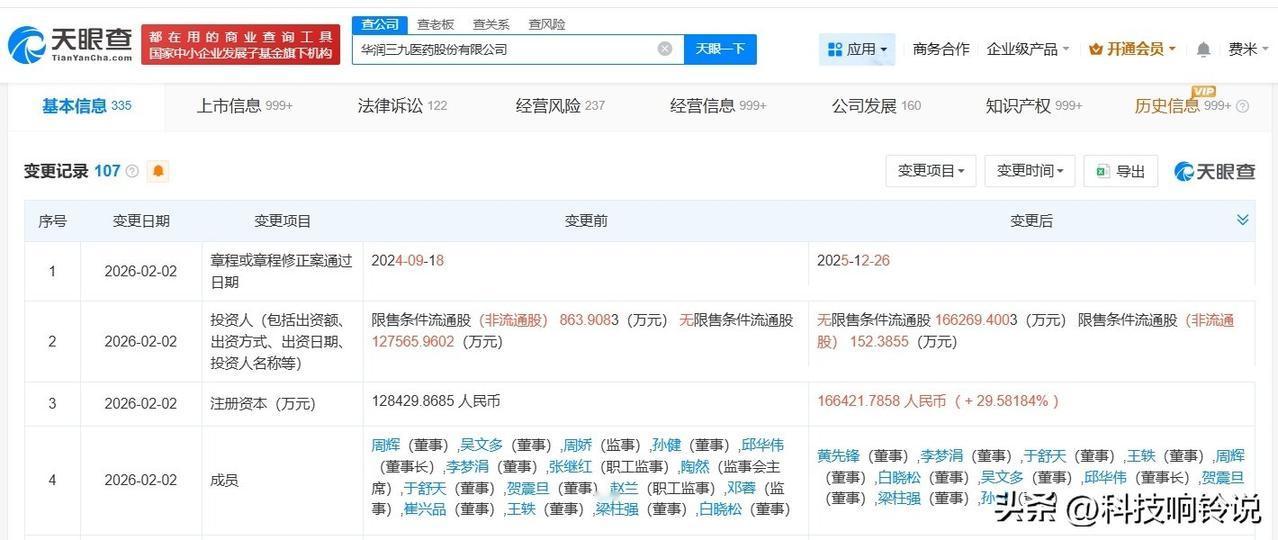Switch to the 公司发展 tab

(x=876, y=106)
